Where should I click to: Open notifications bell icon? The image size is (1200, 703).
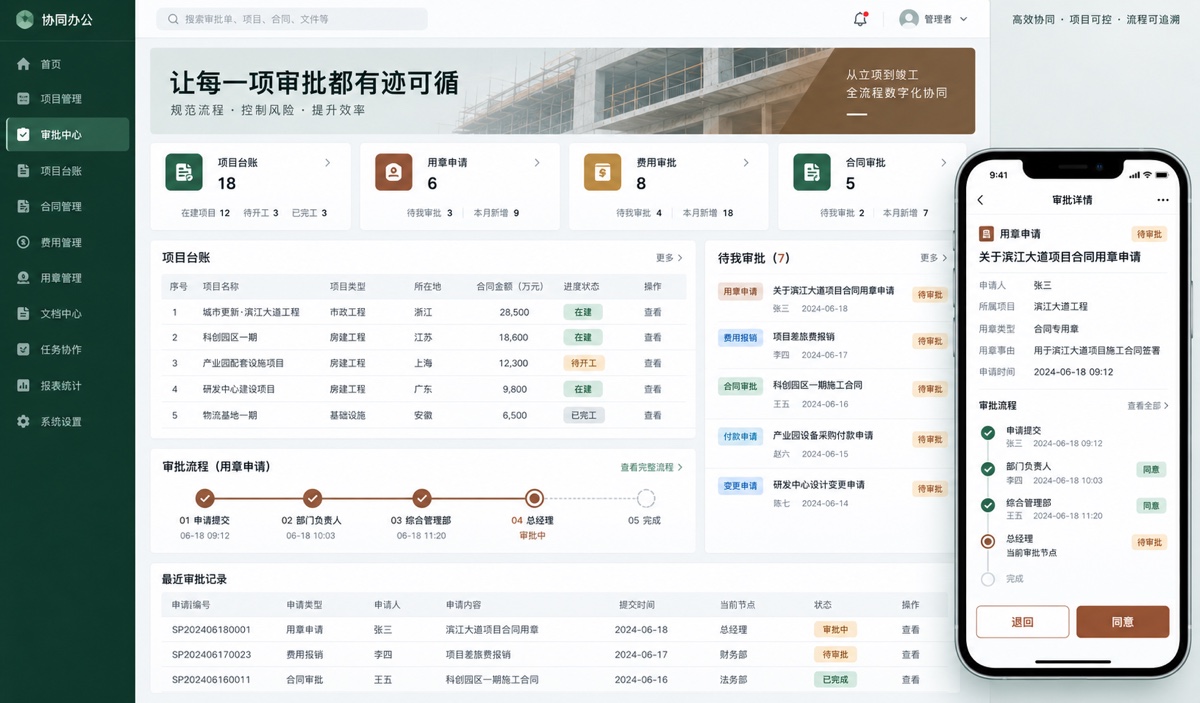pos(860,19)
